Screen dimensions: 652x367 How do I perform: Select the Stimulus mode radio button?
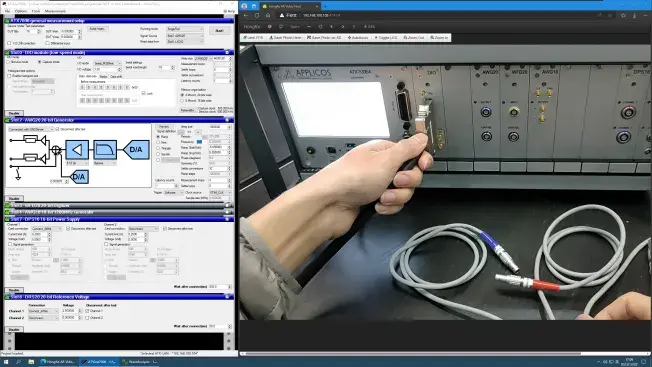point(8,62)
